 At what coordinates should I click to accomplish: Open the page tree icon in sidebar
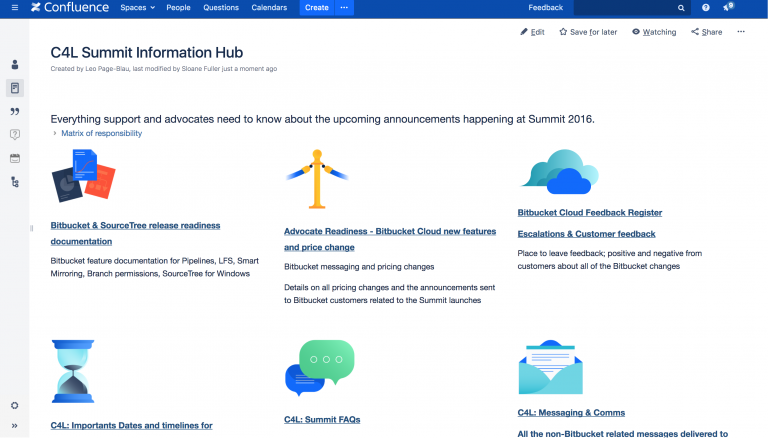[x=15, y=182]
